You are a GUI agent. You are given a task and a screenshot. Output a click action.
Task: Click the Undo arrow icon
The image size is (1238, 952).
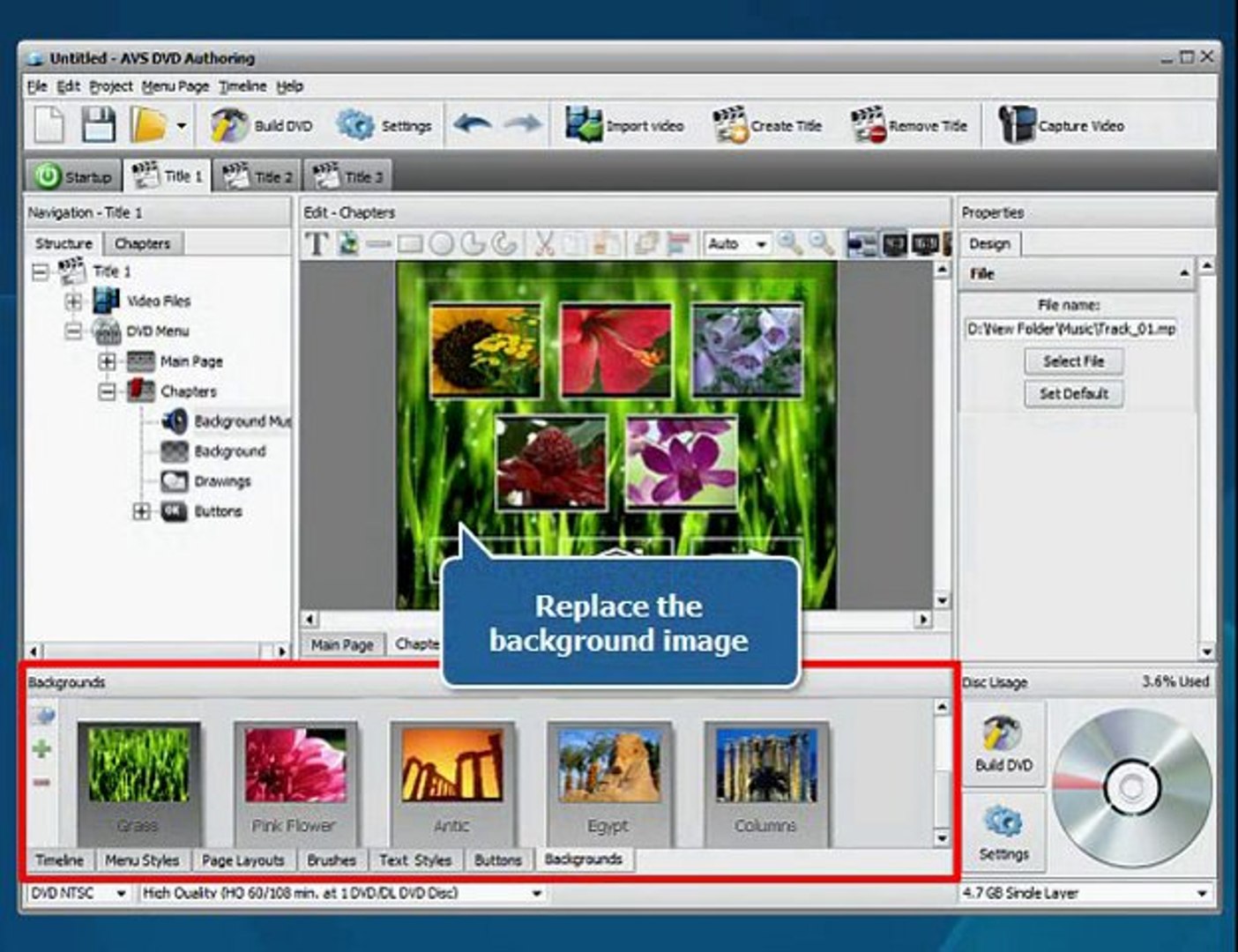coord(473,124)
